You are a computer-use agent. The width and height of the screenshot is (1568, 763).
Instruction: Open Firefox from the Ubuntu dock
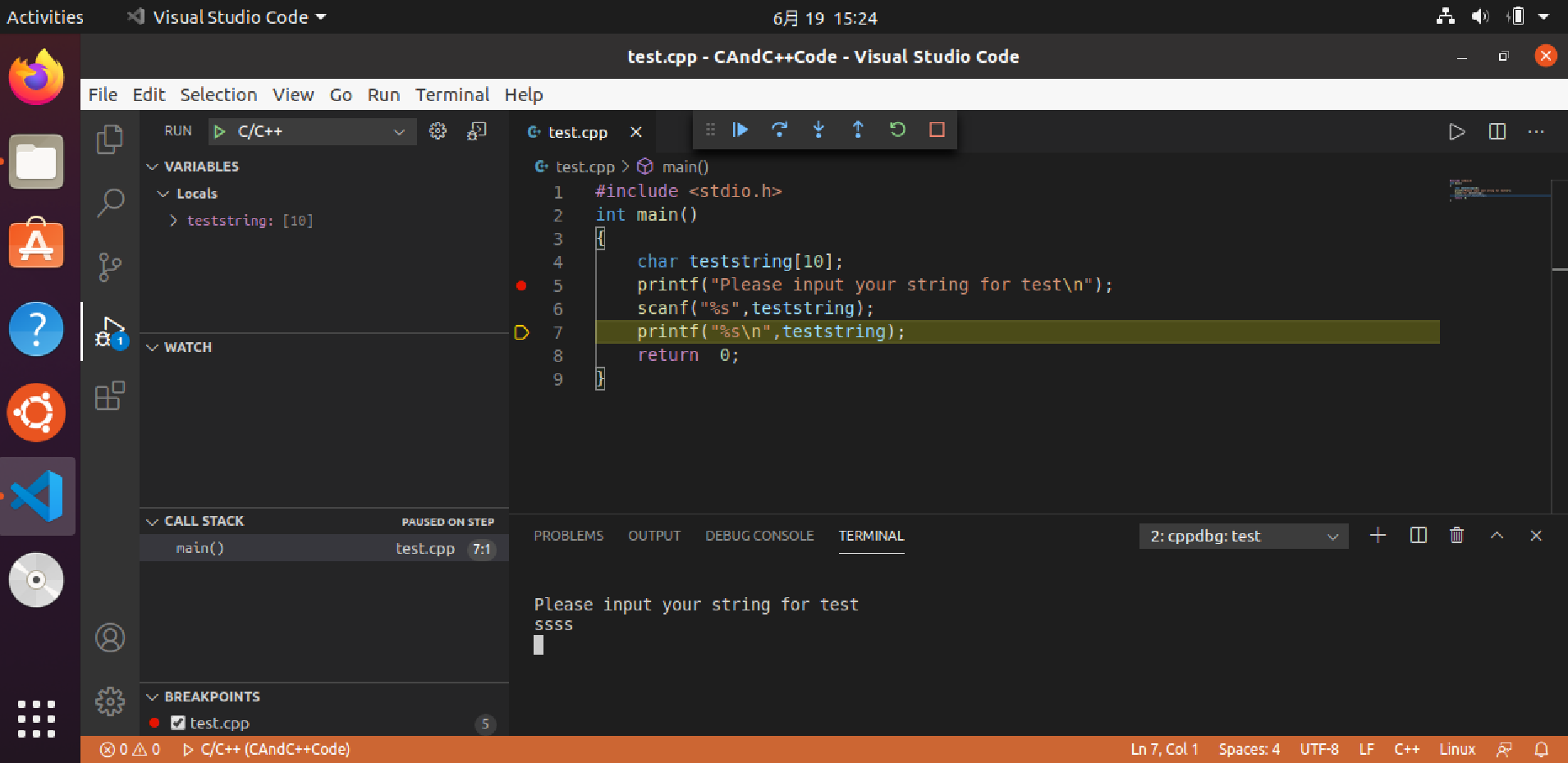click(x=36, y=77)
